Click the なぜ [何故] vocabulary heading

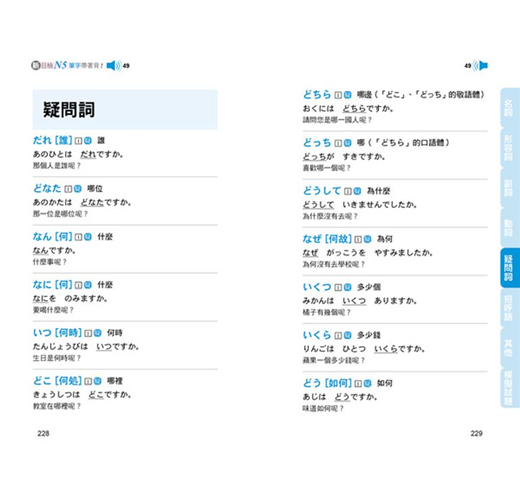327,239
